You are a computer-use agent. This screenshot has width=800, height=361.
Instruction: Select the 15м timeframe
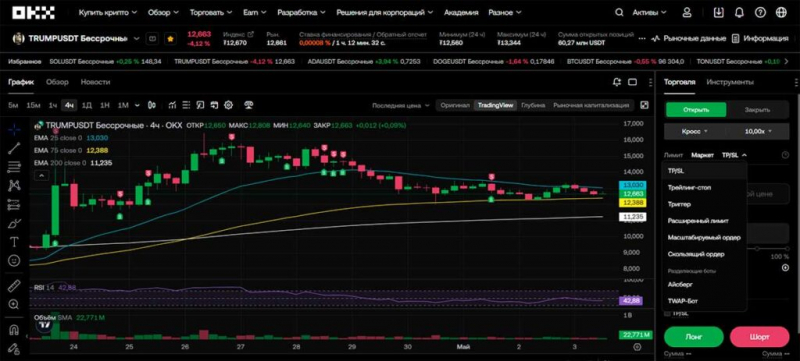(33, 106)
